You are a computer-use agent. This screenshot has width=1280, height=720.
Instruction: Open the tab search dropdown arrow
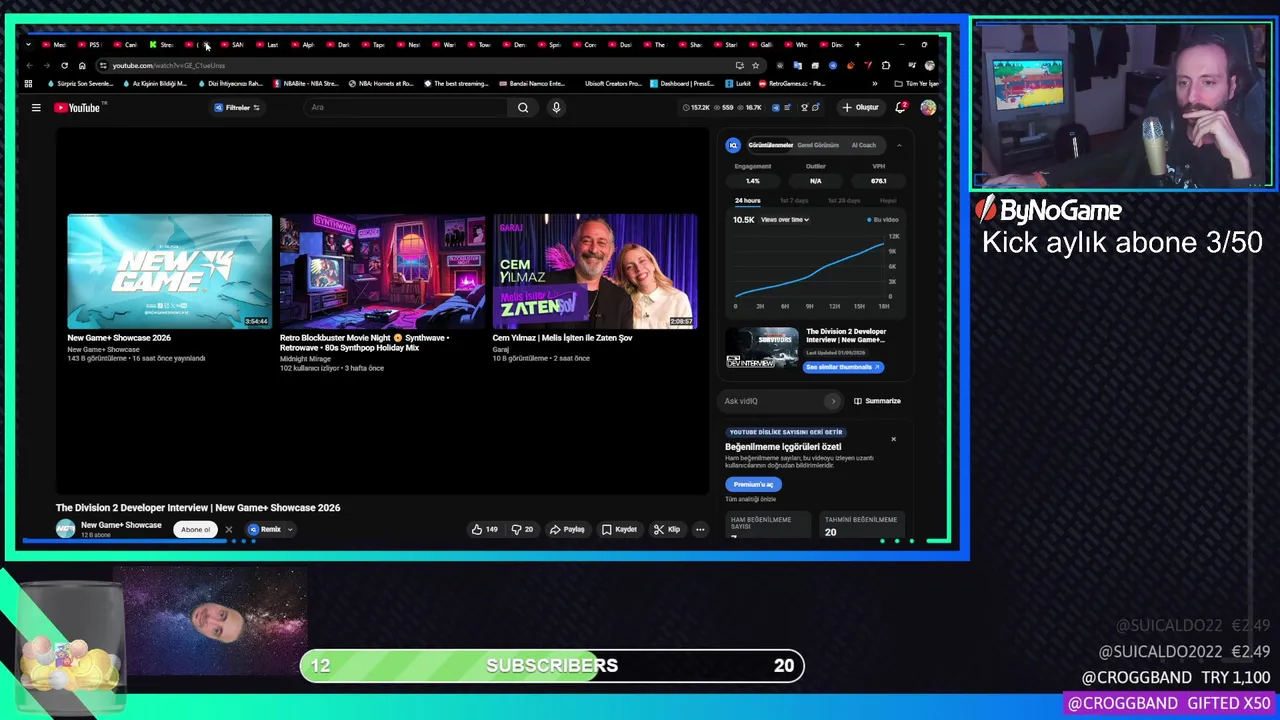click(28, 44)
